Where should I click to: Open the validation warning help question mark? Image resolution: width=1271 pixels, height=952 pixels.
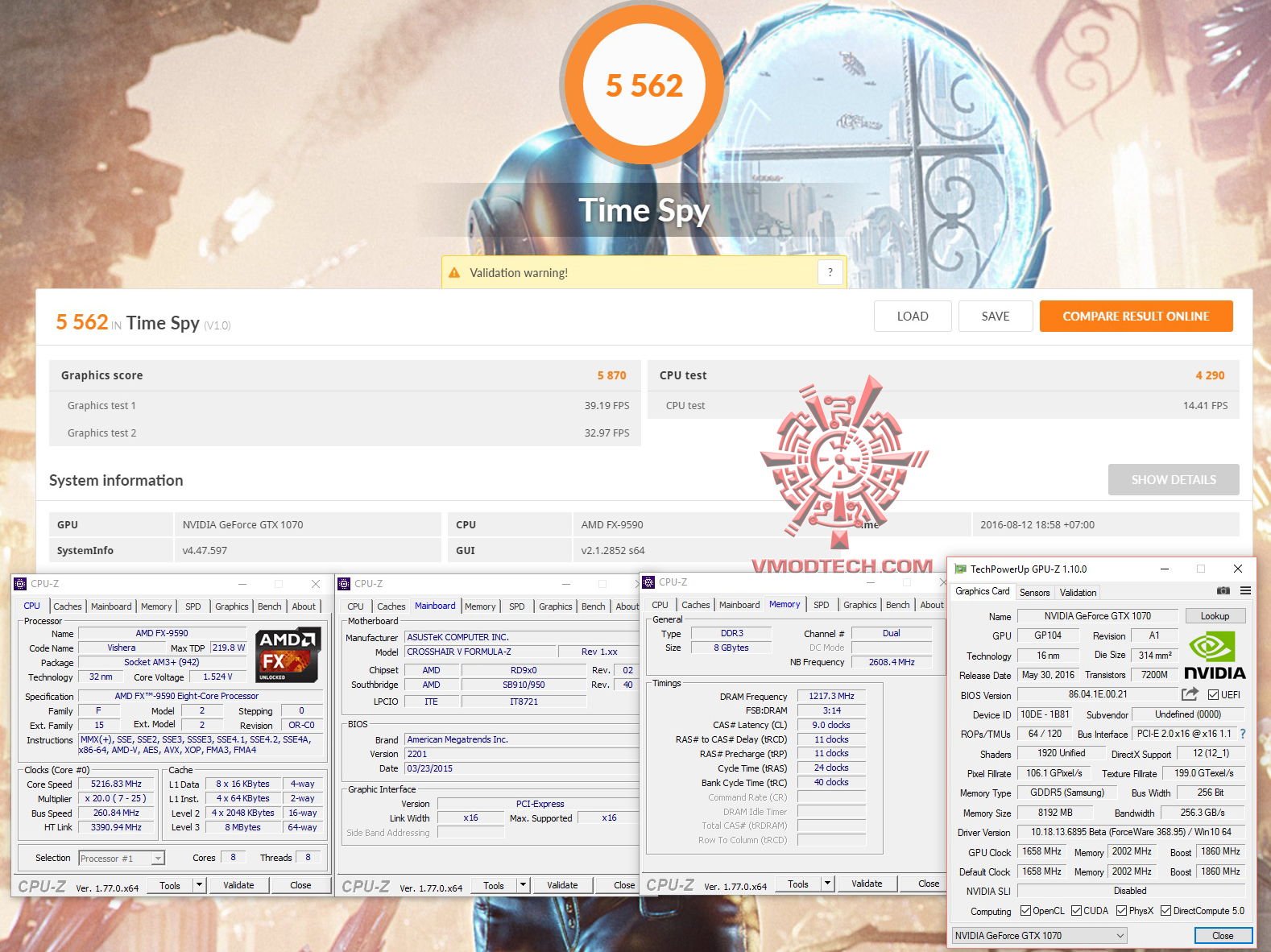[830, 272]
